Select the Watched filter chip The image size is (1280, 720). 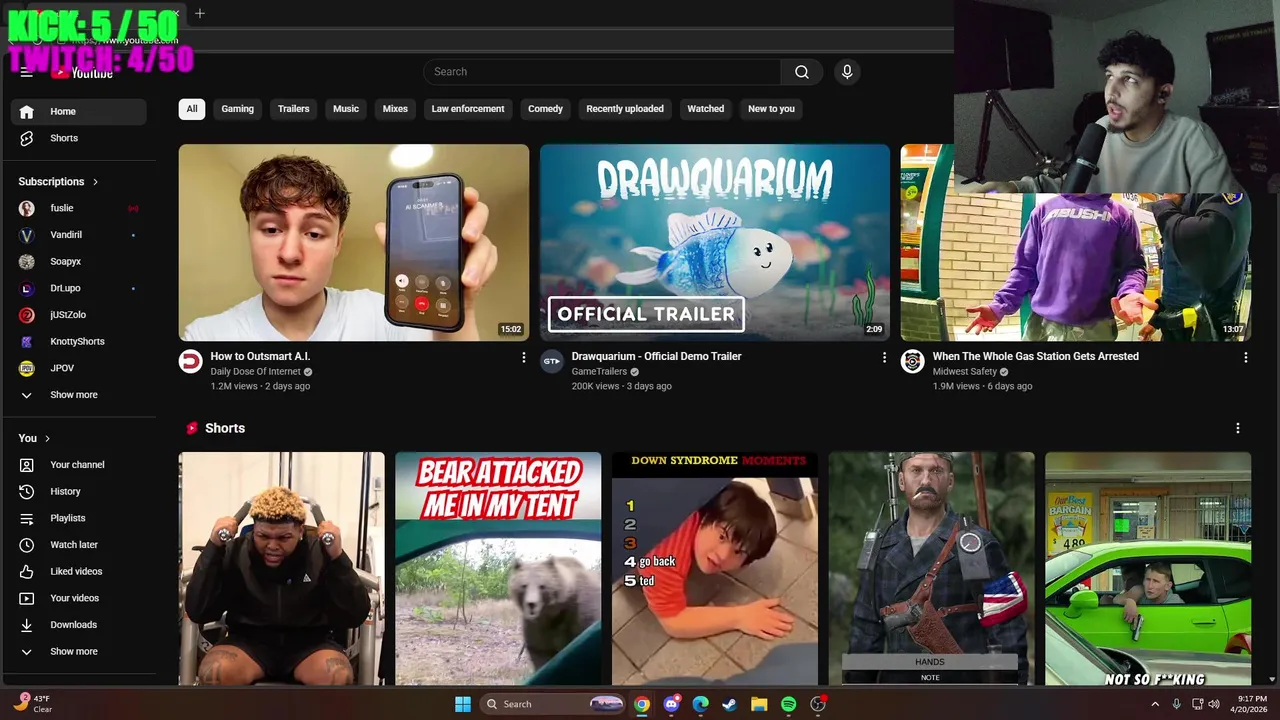[x=706, y=109]
